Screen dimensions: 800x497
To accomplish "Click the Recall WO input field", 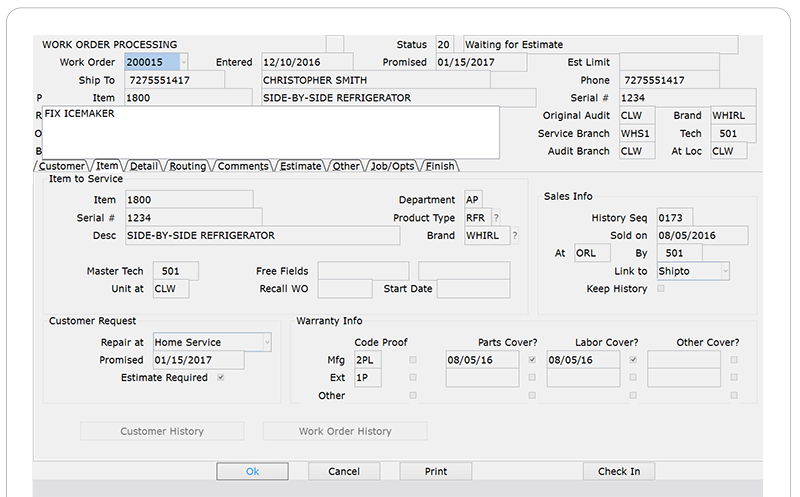I will tap(345, 289).
